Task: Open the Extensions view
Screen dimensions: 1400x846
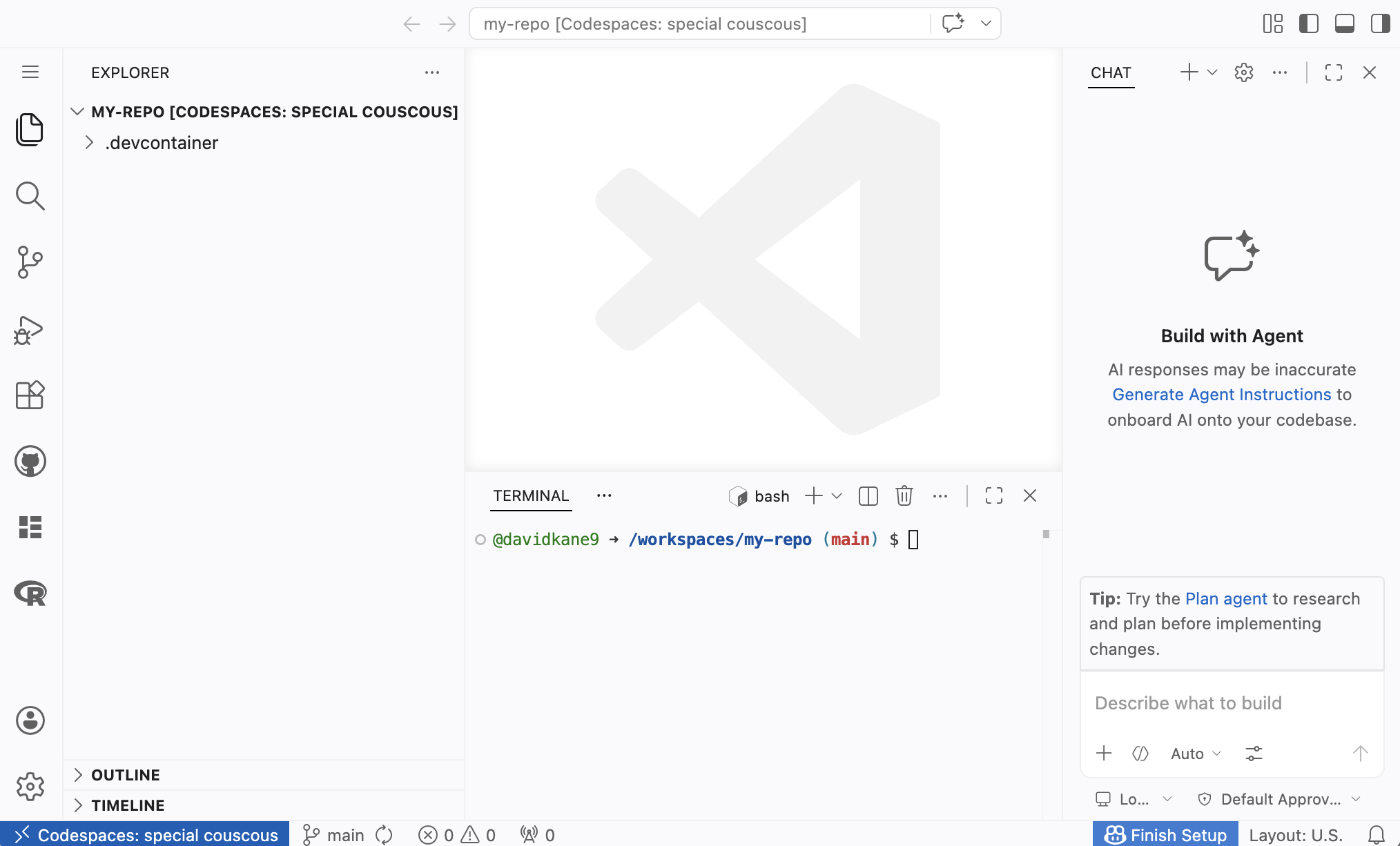Action: coord(30,395)
